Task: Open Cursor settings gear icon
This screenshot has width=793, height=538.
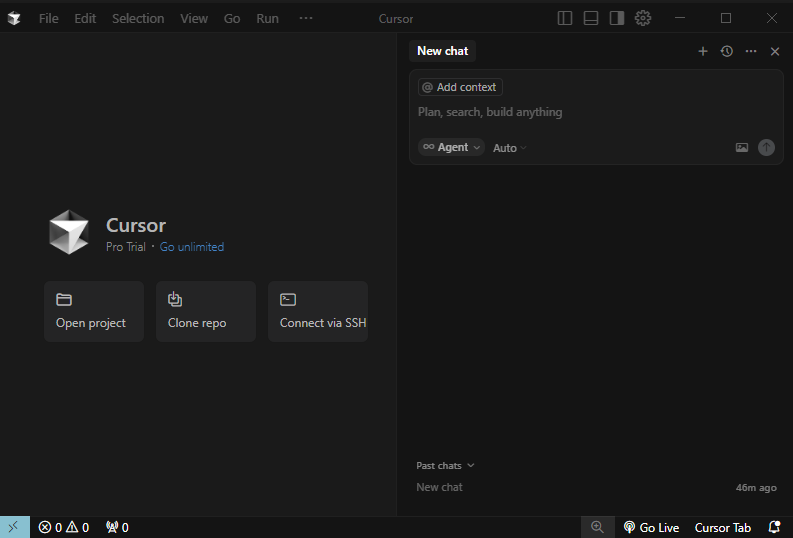Action: pyautogui.click(x=643, y=18)
